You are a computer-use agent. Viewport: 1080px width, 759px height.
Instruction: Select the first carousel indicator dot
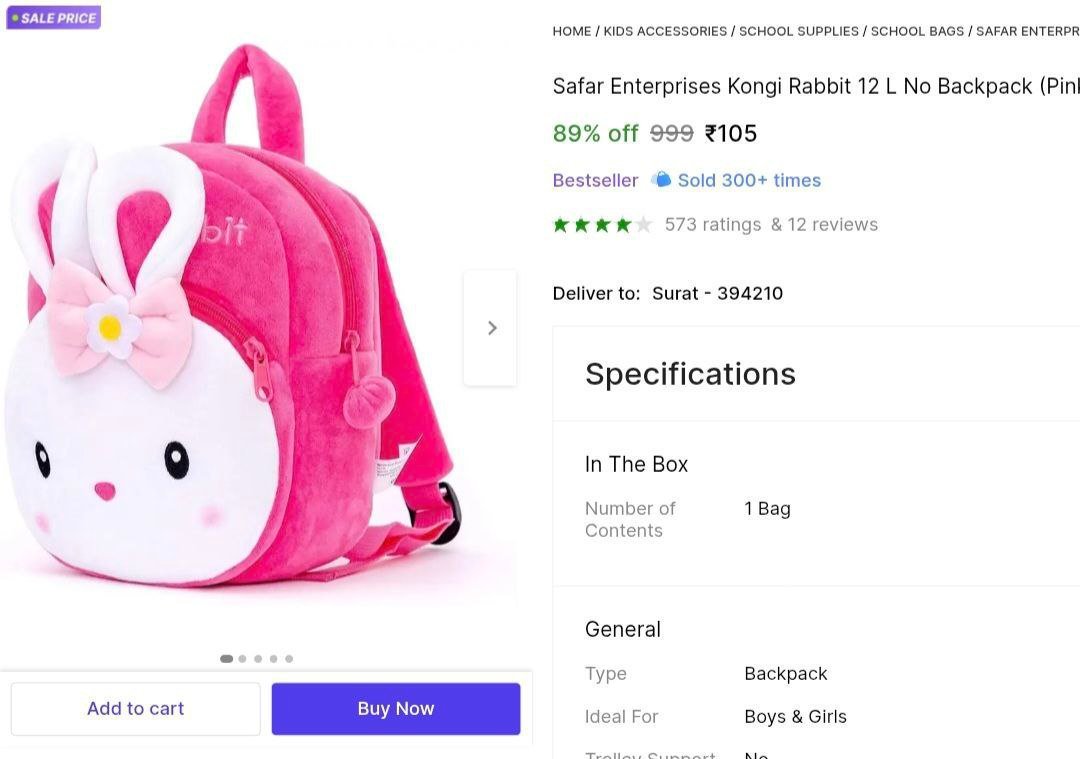pyautogui.click(x=226, y=659)
